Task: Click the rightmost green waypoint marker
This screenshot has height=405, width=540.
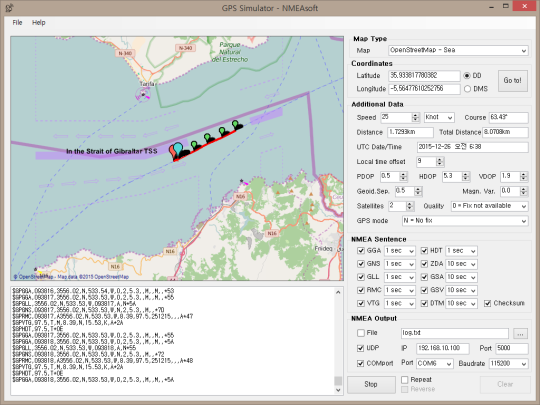Action: point(235,124)
